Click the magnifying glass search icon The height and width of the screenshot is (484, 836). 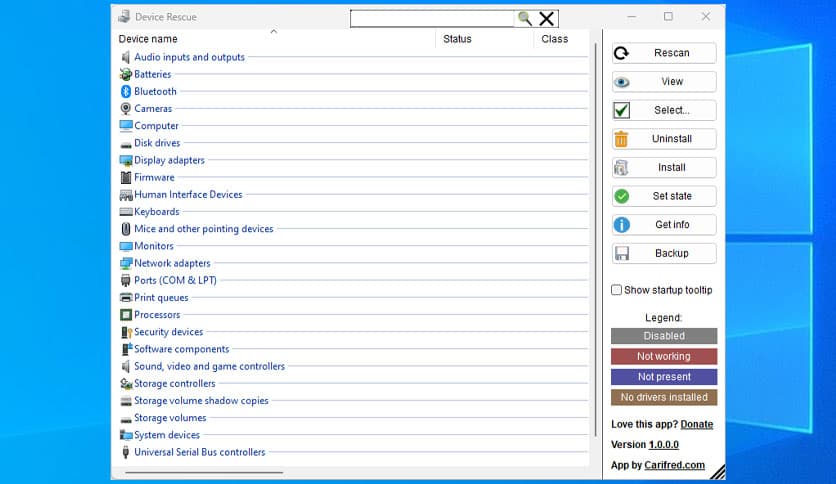[x=525, y=19]
